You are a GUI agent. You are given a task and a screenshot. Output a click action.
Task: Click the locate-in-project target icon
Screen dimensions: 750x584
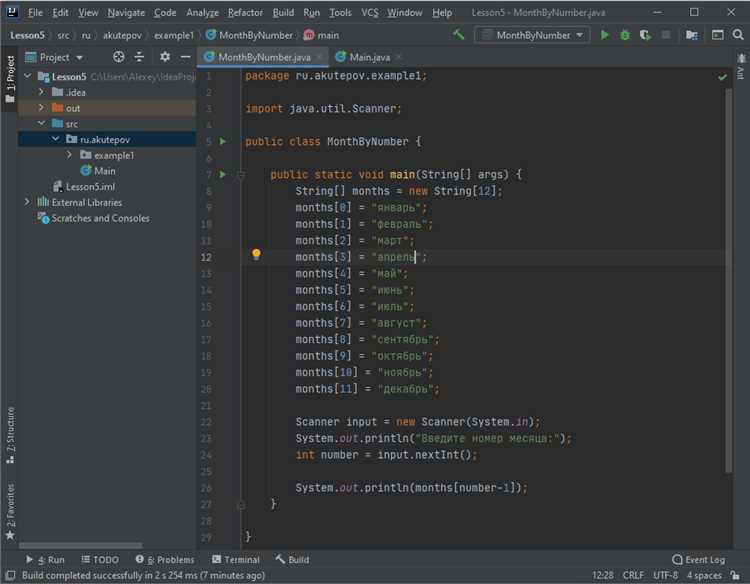(x=119, y=57)
